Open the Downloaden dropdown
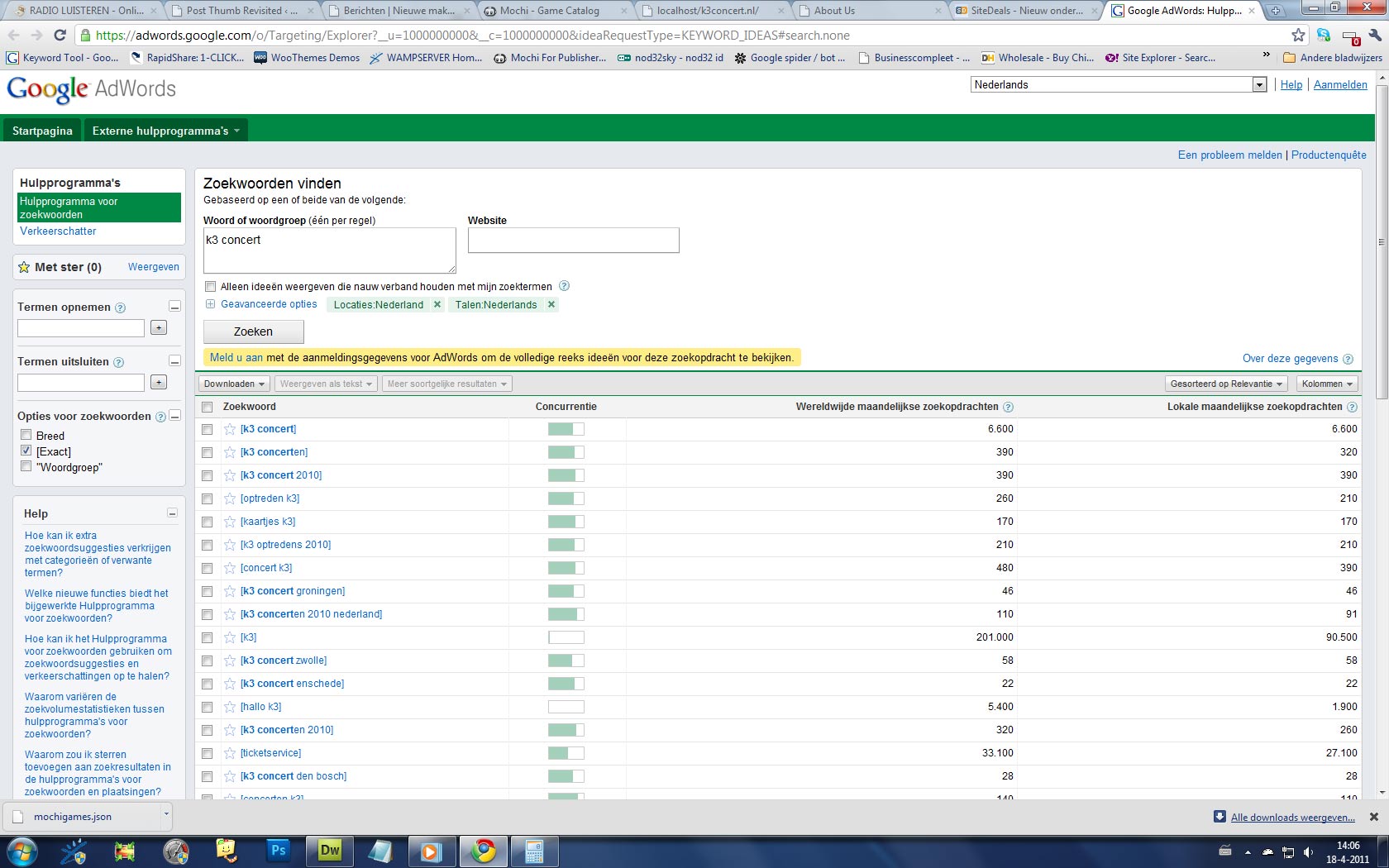 [234, 384]
